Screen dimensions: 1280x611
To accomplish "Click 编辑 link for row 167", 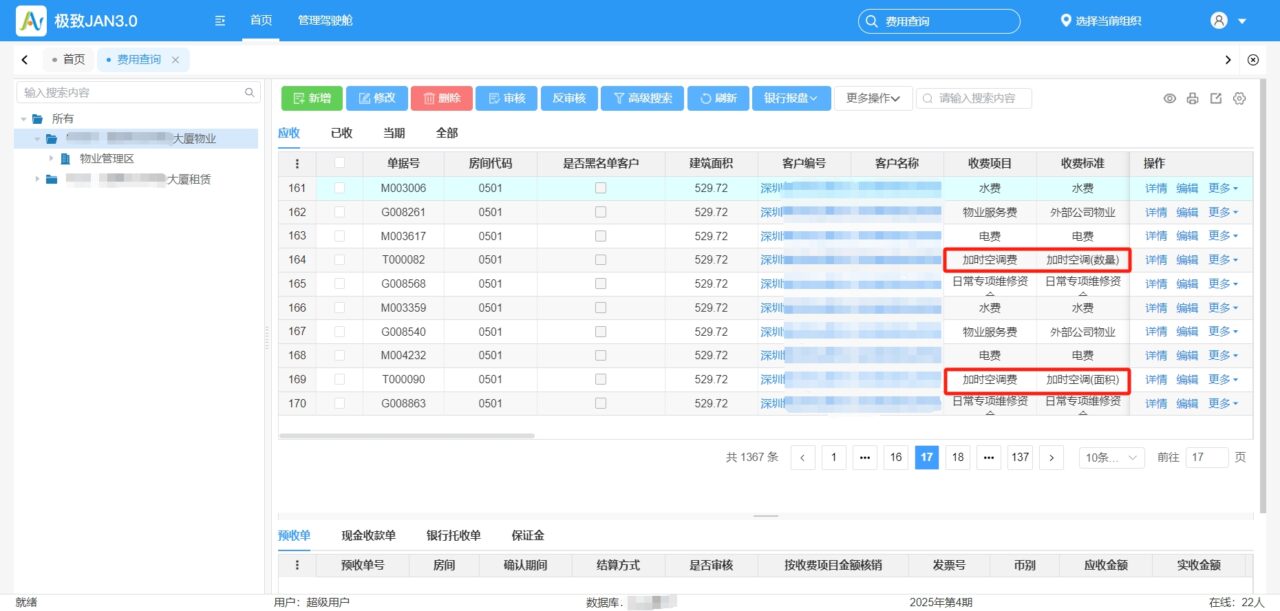I will pos(1187,332).
